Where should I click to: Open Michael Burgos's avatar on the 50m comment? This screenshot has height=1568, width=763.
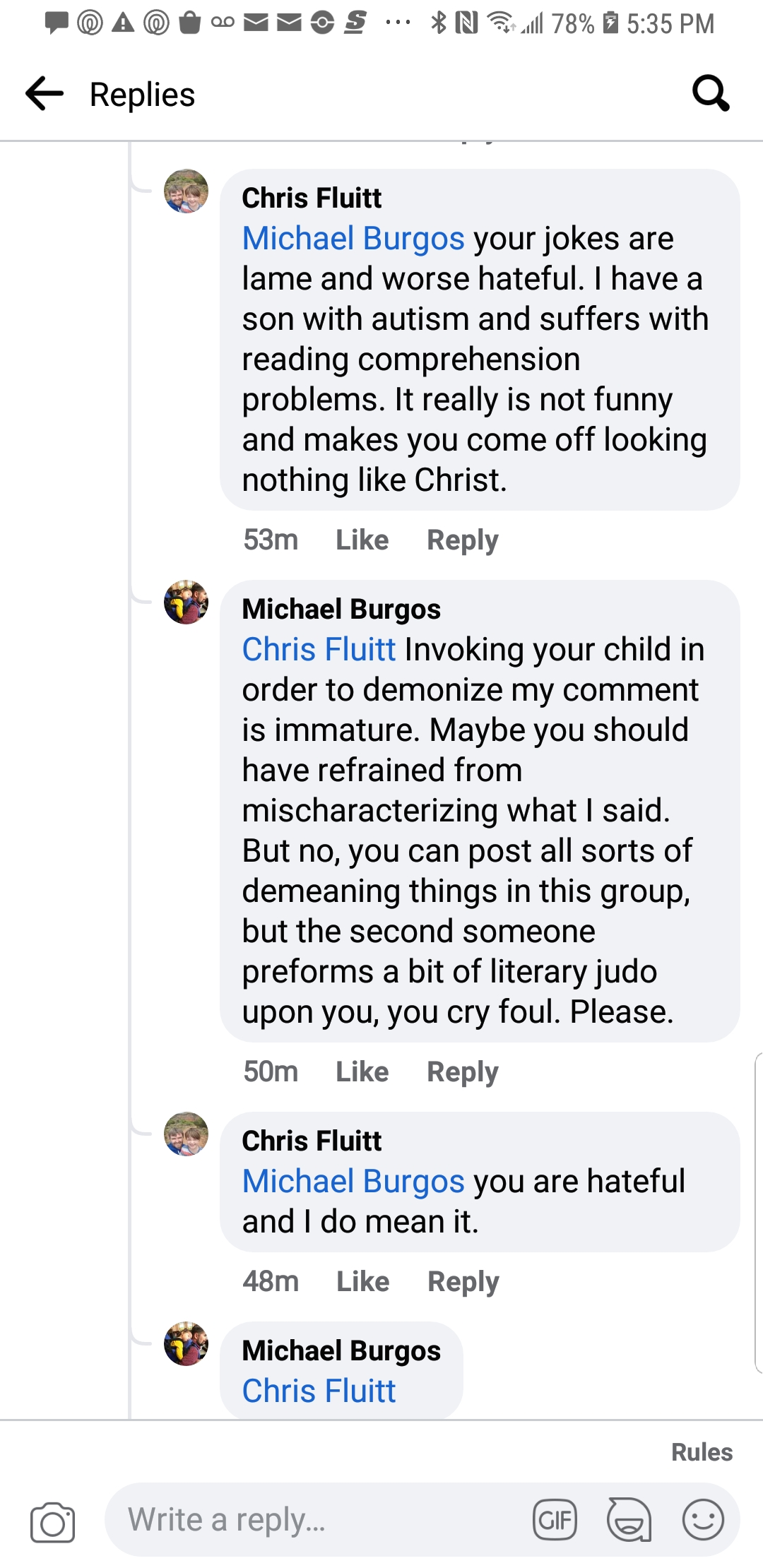click(187, 602)
